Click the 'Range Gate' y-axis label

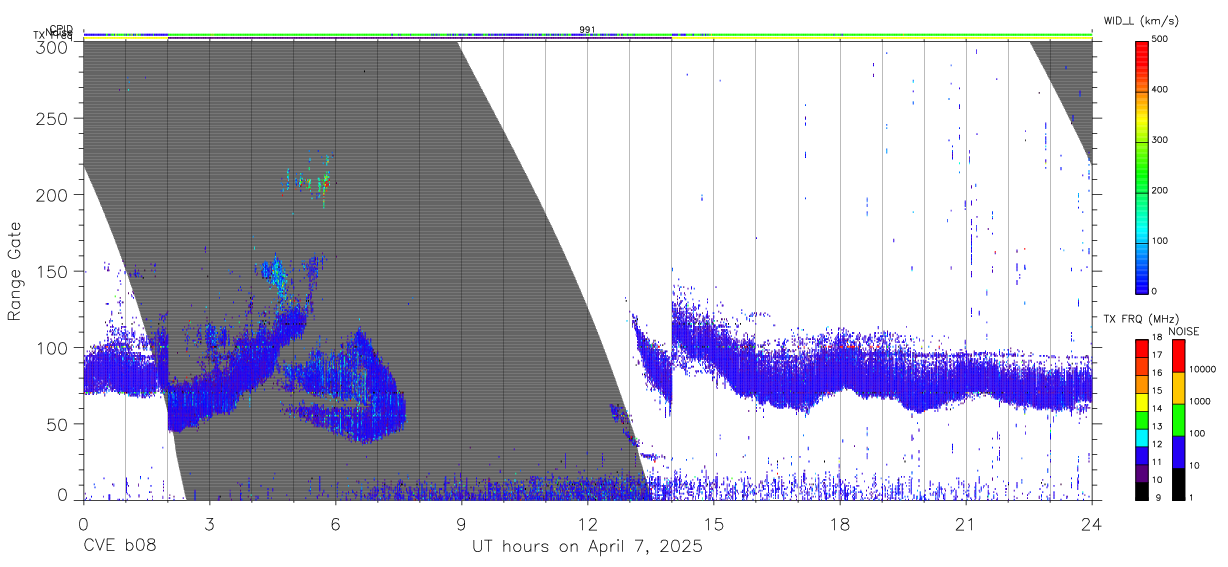[15, 272]
